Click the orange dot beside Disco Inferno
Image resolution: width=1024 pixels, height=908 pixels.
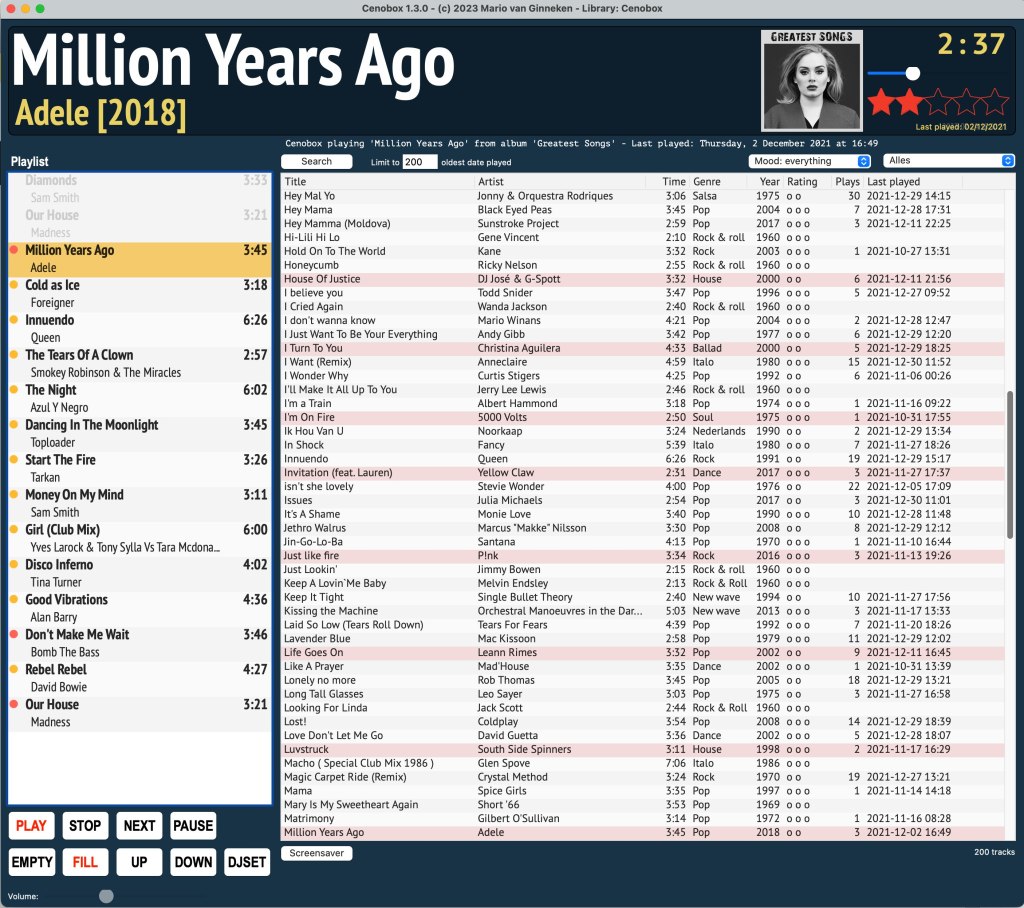[14, 565]
